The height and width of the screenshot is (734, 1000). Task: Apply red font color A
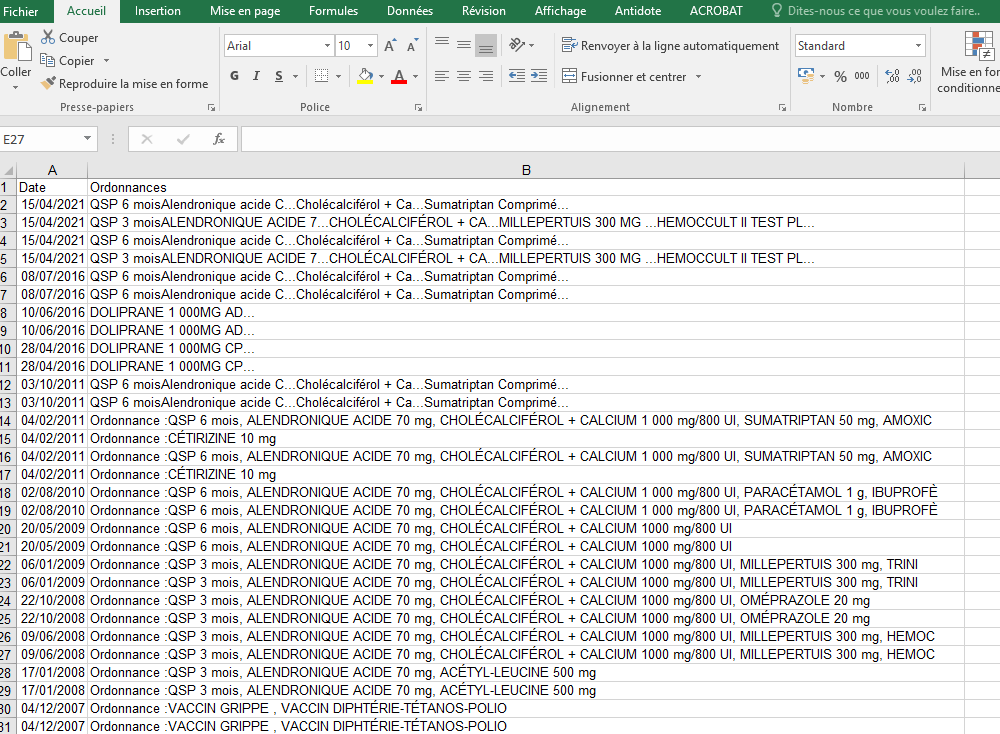point(399,76)
